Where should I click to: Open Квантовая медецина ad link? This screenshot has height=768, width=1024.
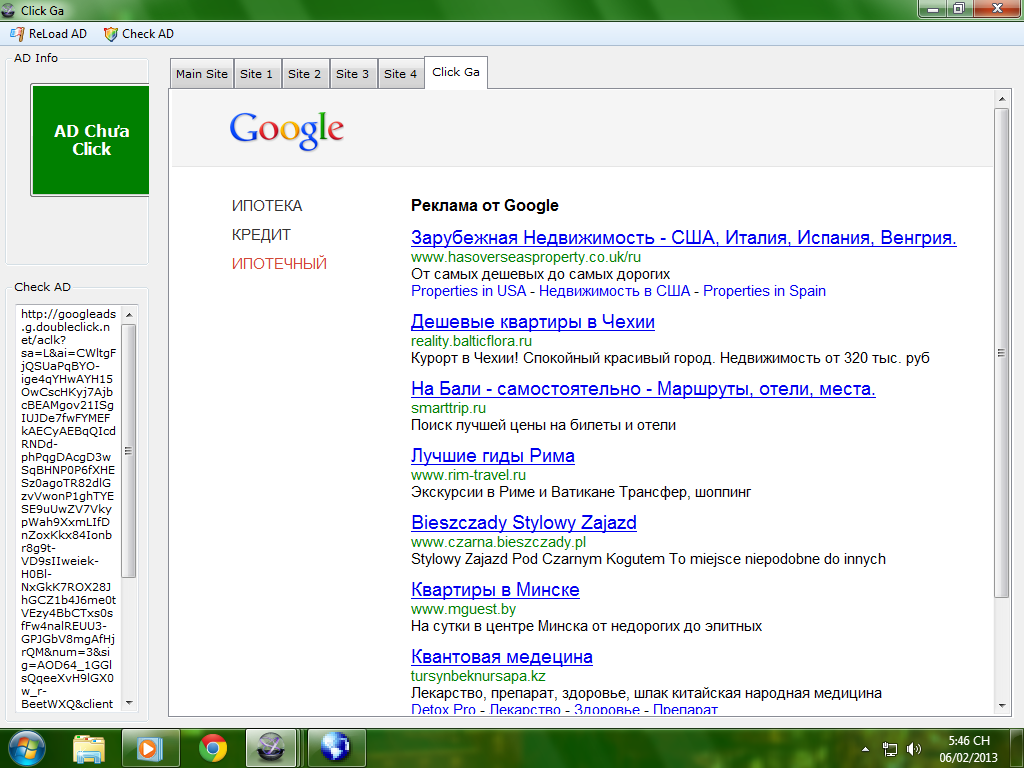(502, 657)
